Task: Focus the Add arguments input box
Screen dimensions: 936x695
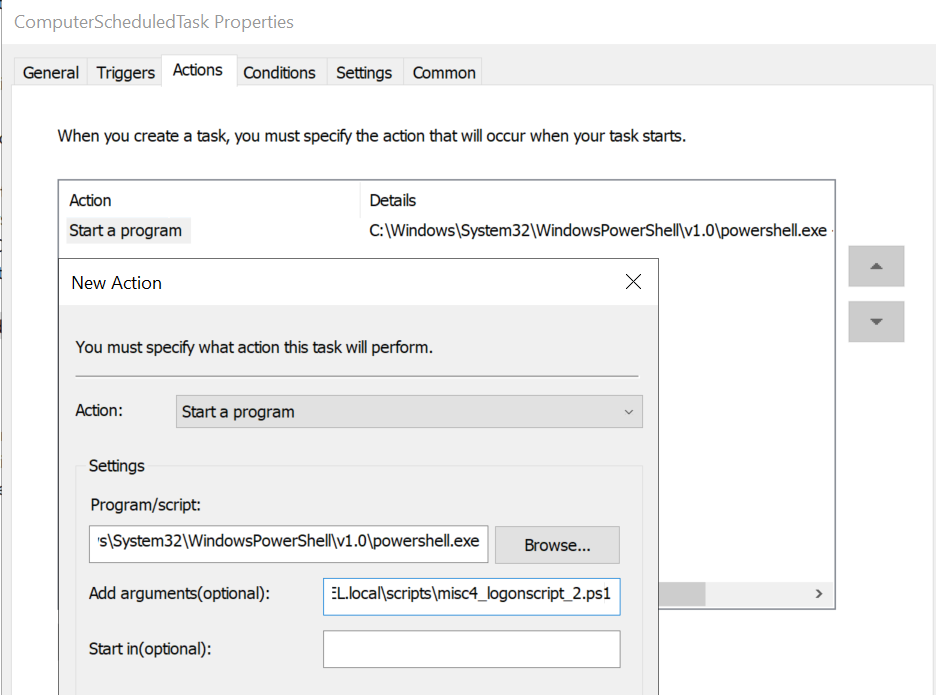Action: click(471, 594)
